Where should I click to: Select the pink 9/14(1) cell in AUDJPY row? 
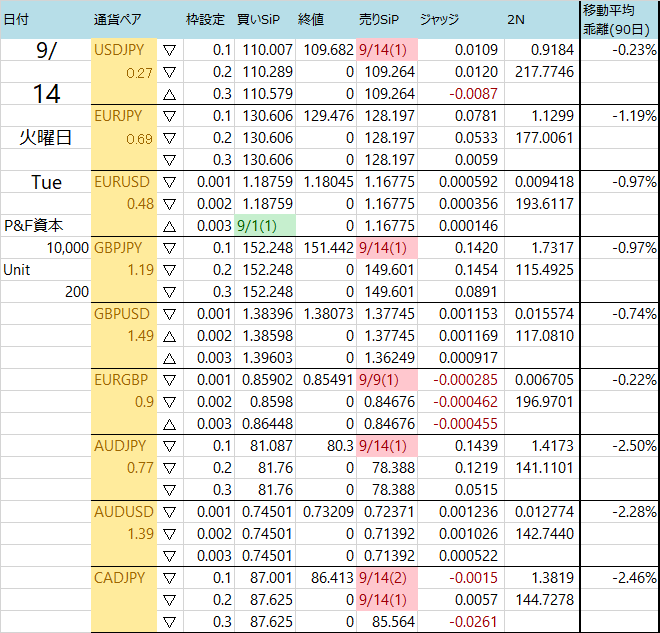tap(387, 446)
